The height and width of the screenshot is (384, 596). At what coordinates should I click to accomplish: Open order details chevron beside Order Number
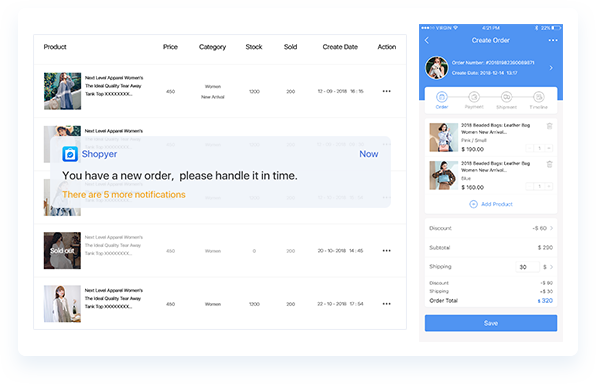pyautogui.click(x=551, y=68)
